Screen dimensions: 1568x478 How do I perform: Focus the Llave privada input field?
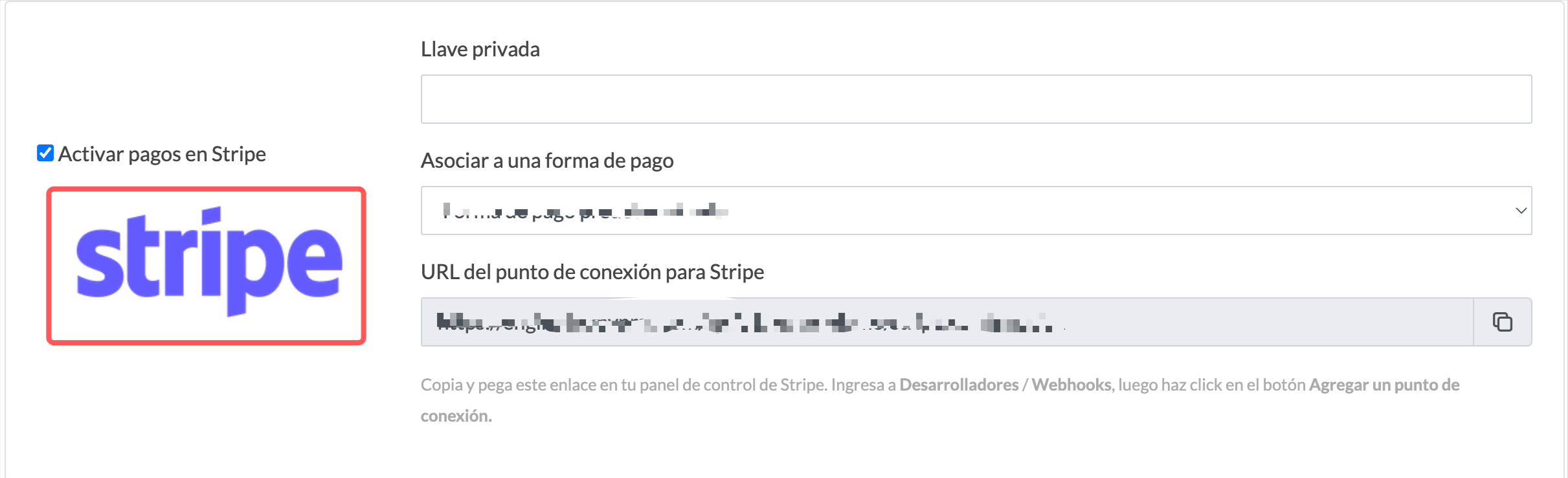pyautogui.click(x=976, y=99)
